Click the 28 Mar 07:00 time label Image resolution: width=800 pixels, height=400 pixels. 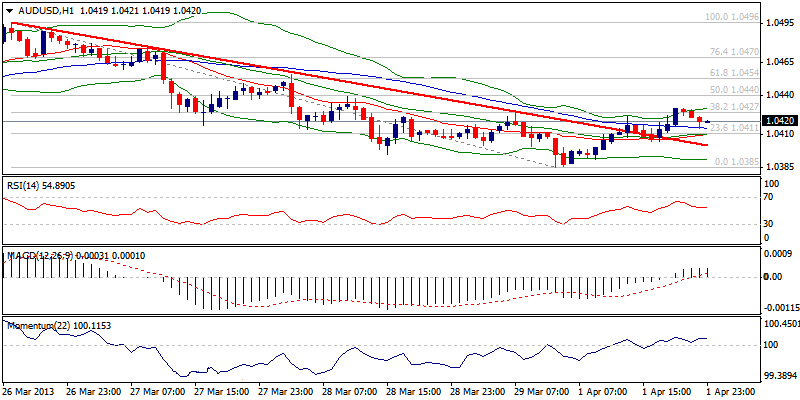coord(349,392)
